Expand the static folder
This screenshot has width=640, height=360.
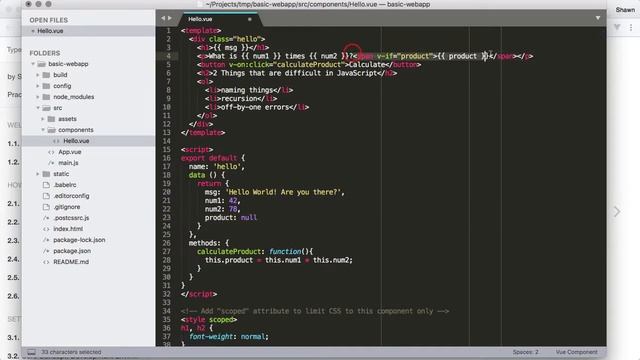[x=38, y=174]
